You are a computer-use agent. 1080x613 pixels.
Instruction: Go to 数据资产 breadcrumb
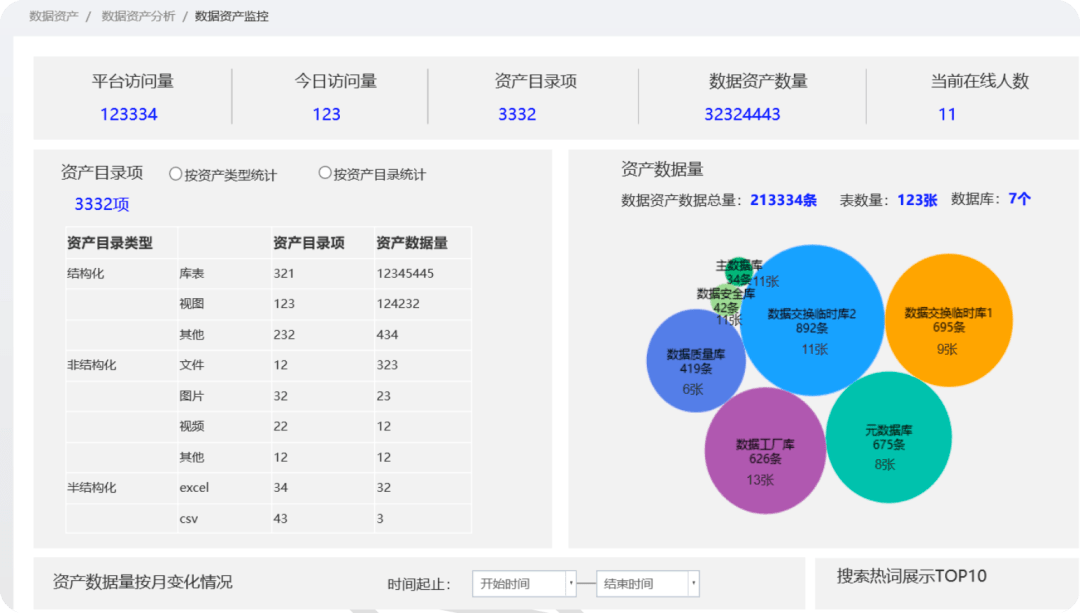(54, 16)
